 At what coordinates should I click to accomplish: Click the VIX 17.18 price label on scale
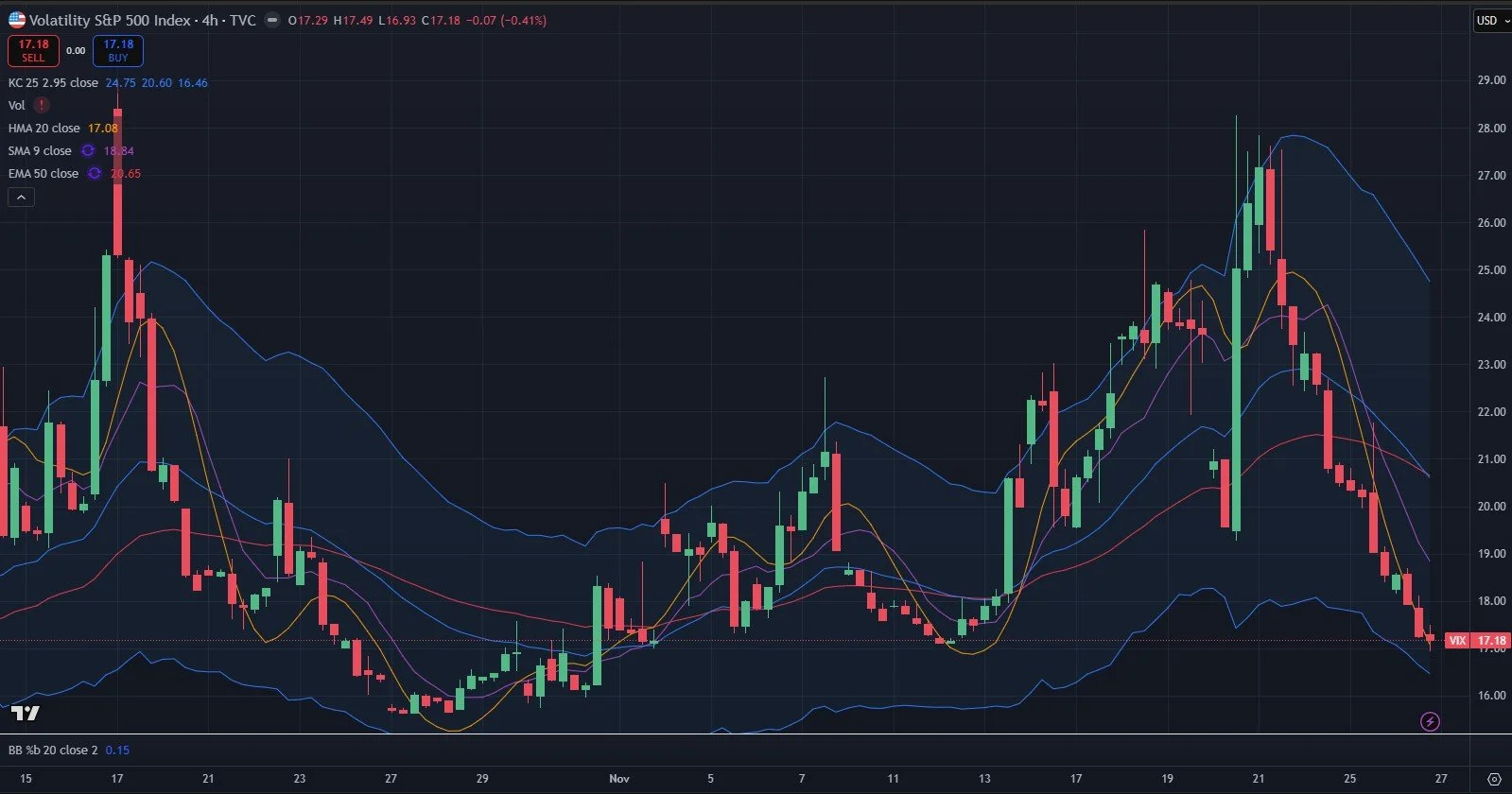tap(1478, 640)
